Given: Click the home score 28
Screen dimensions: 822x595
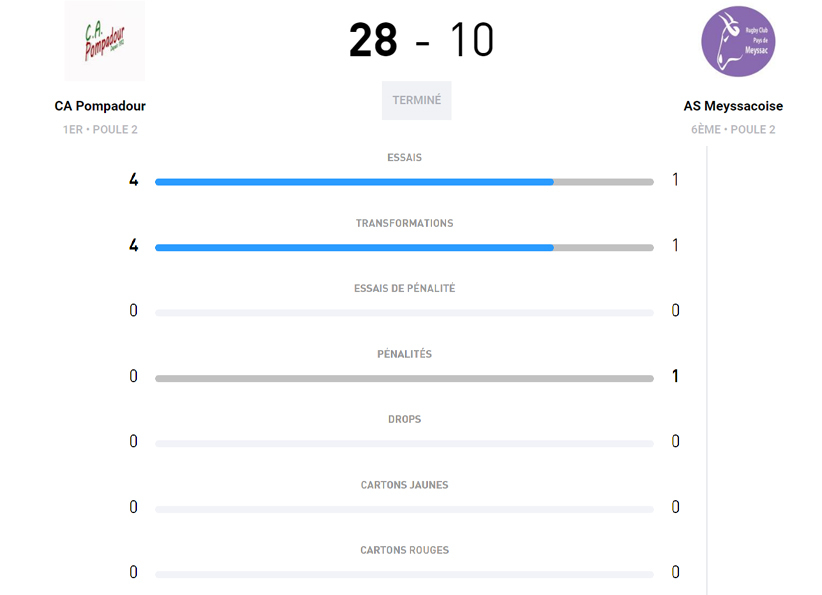Looking at the screenshot, I should click(373, 41).
